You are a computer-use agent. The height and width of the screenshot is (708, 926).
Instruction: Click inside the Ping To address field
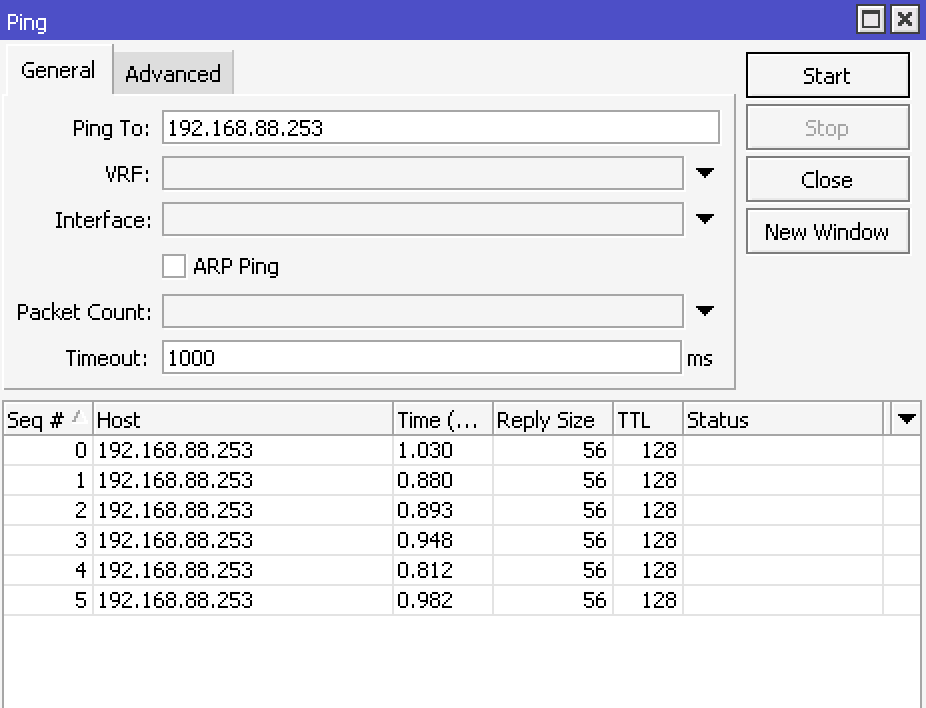tap(440, 127)
